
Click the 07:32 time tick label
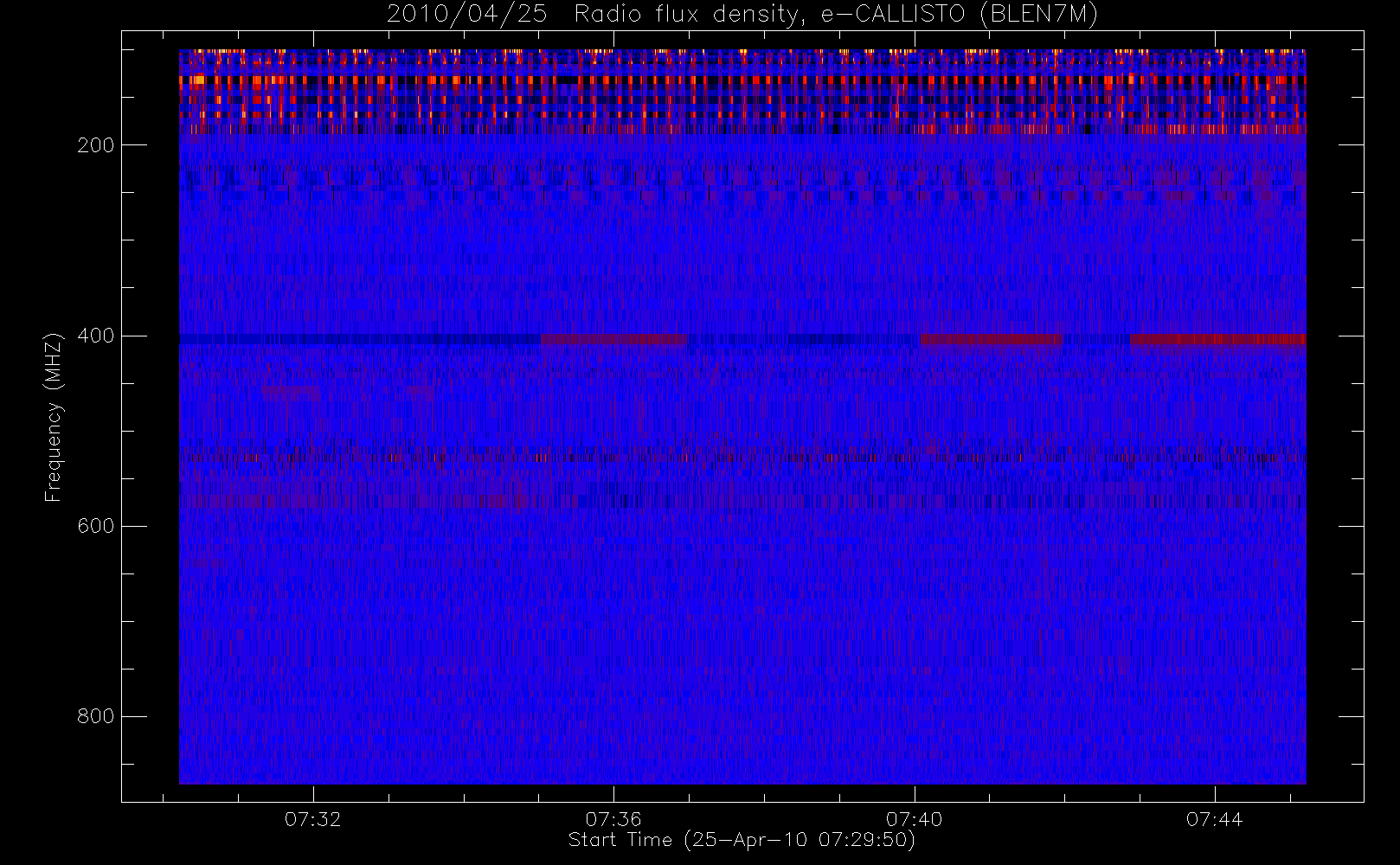313,819
